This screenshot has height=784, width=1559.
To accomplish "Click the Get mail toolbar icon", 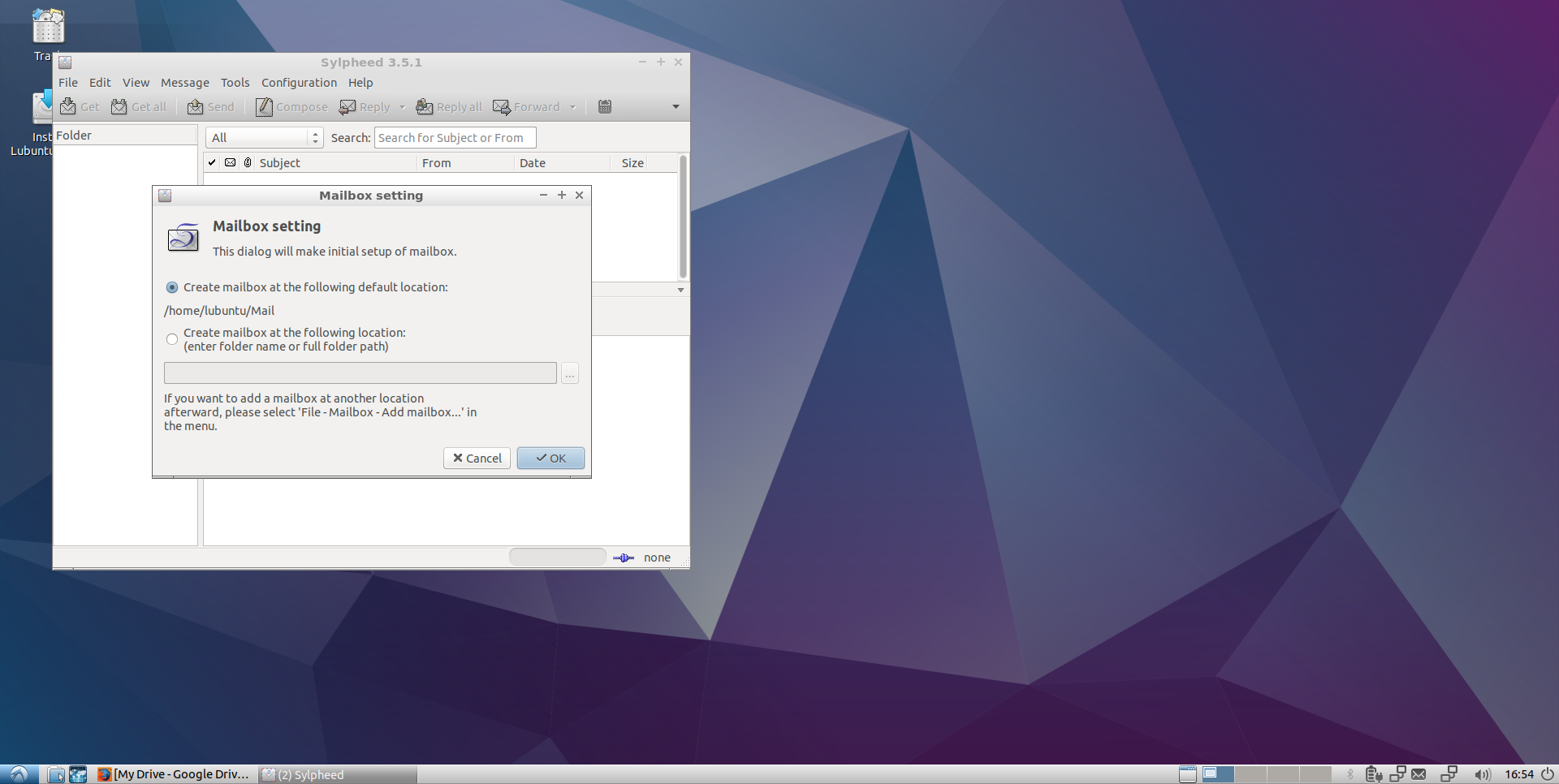I will pos(68,107).
